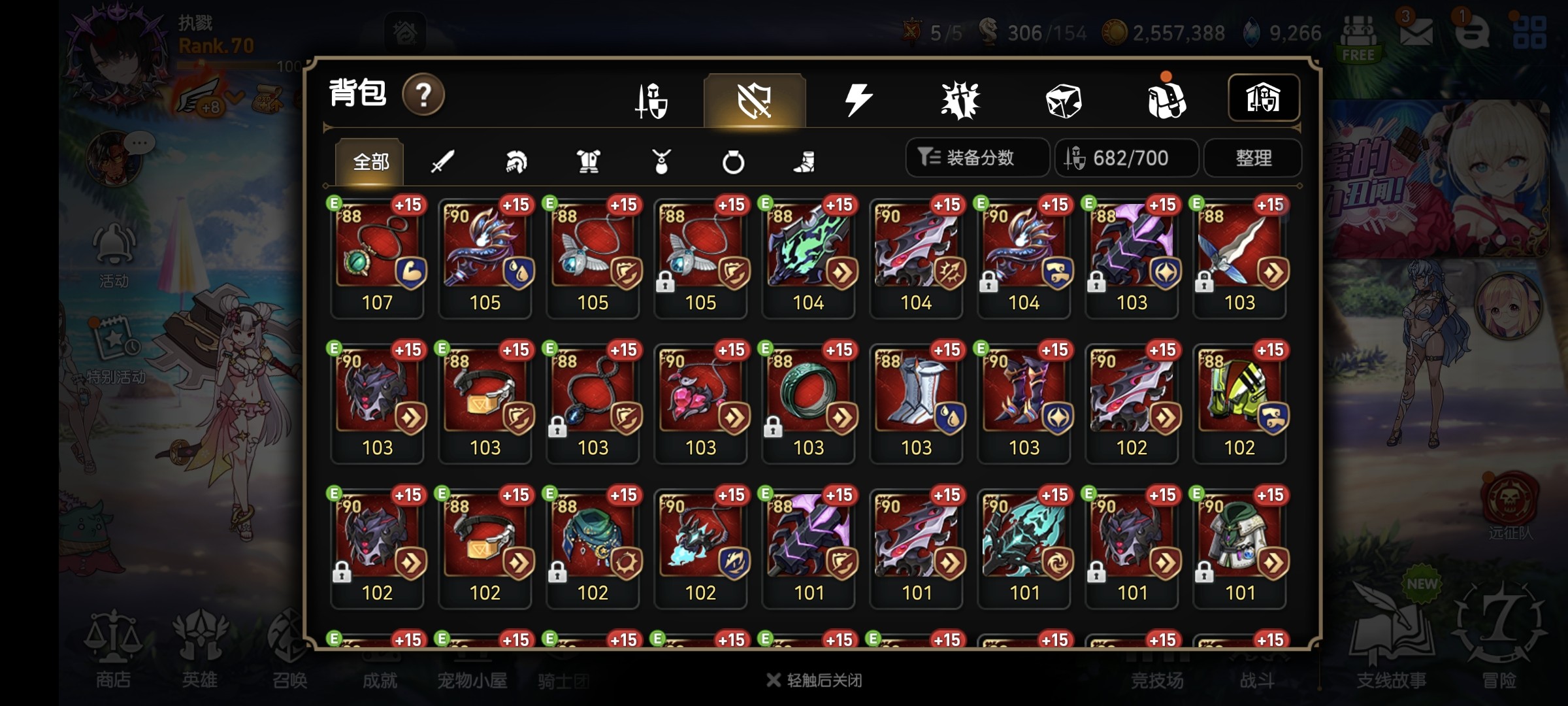Select the red necklace with score 107
Image resolution: width=1568 pixels, height=706 pixels.
click(378, 257)
